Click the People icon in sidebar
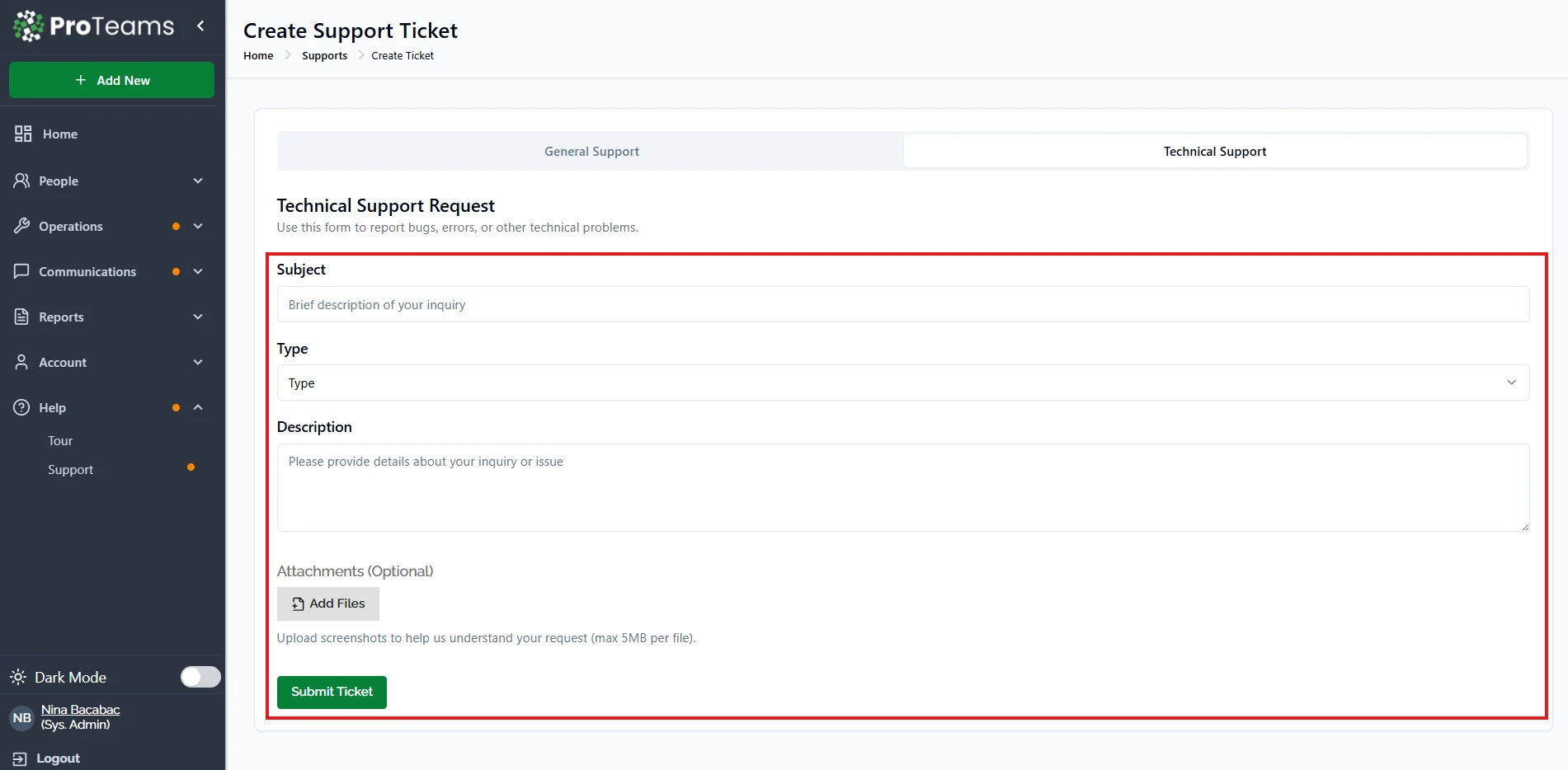Viewport: 1568px width, 770px height. 22,181
